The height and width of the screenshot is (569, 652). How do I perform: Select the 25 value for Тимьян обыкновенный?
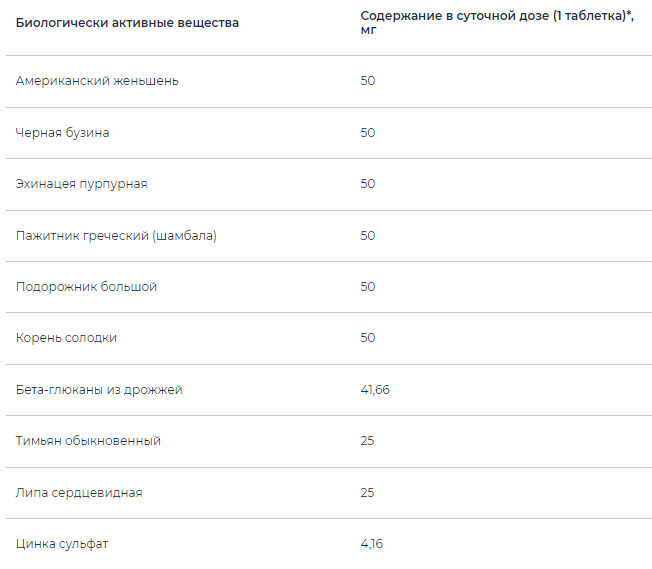(368, 441)
